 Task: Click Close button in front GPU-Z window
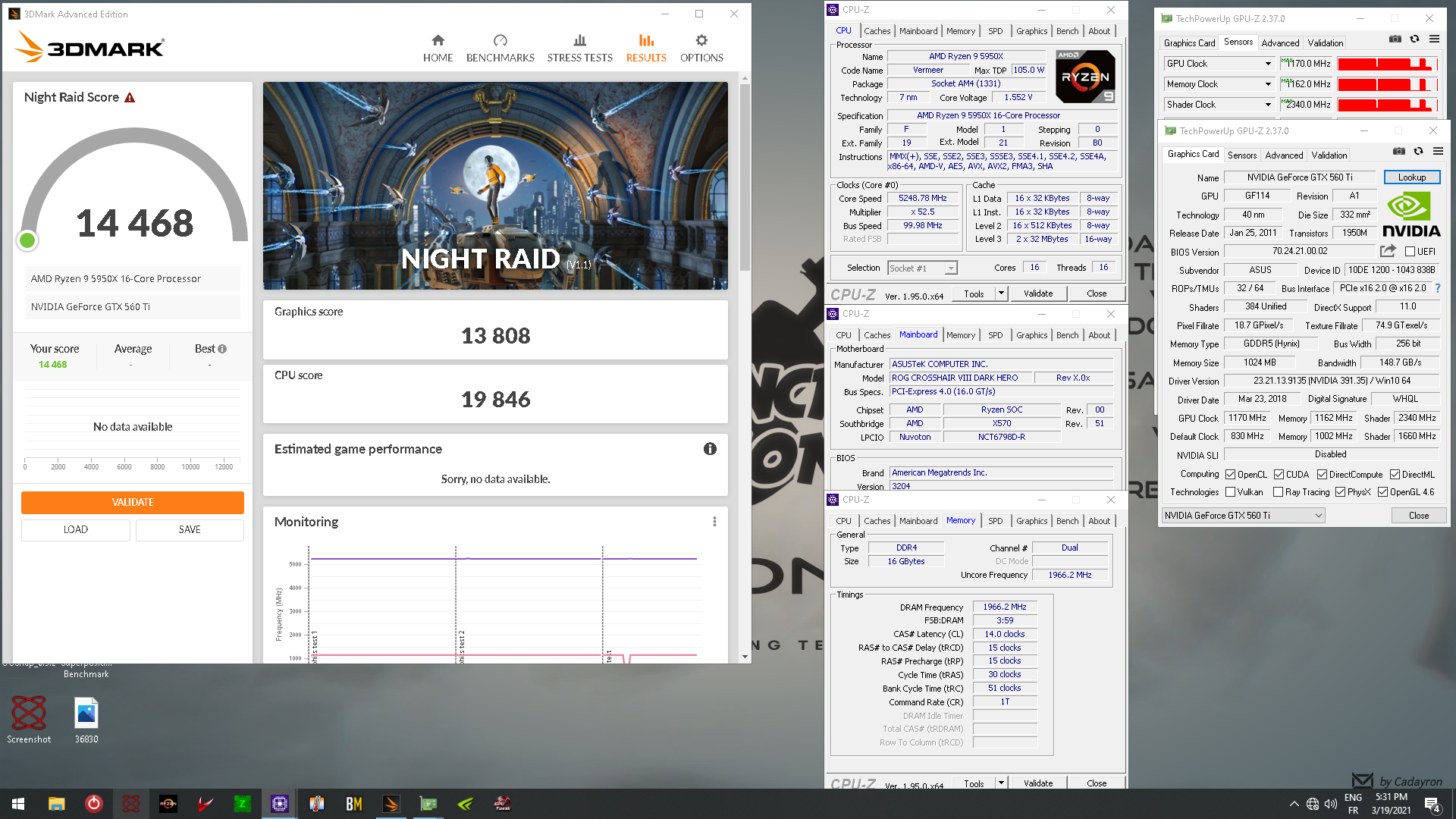[x=1418, y=516]
